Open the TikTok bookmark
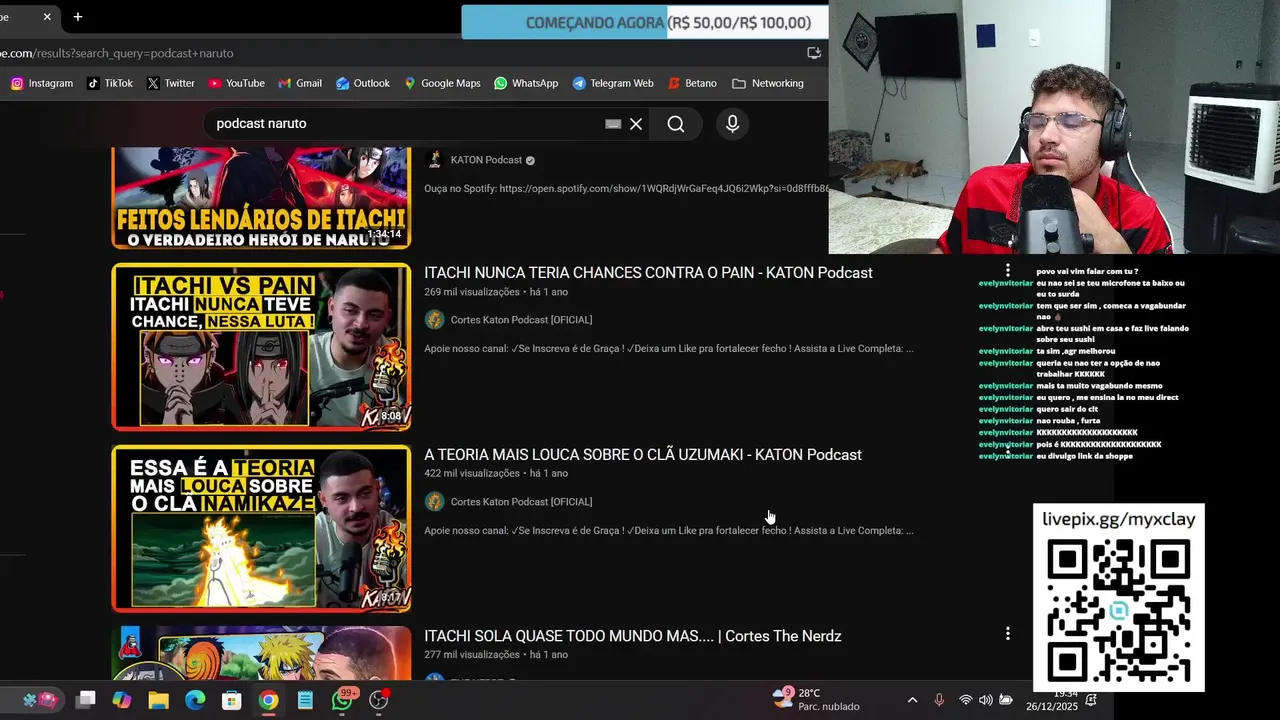1280x720 pixels. [x=109, y=83]
